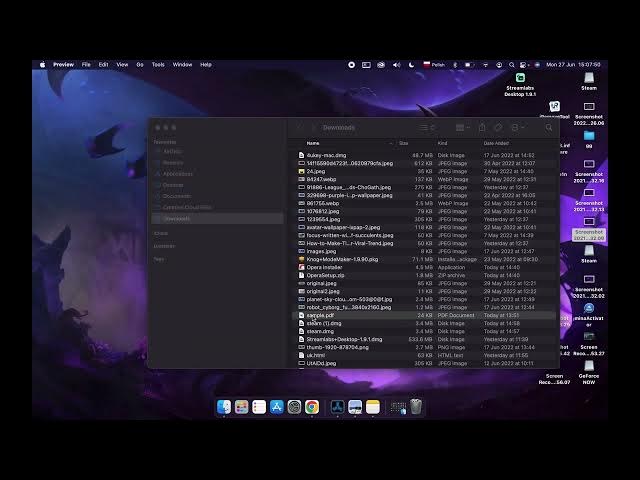
Task: Sort files by the Size column
Action: [403, 143]
